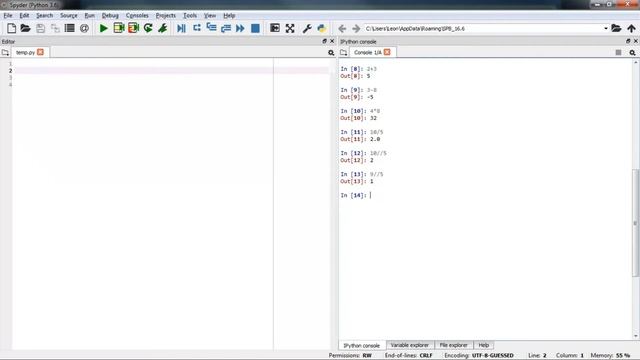This screenshot has width=640, height=360.
Task: Open the PYTHONPATH manager Python icon
Action: [322, 28]
